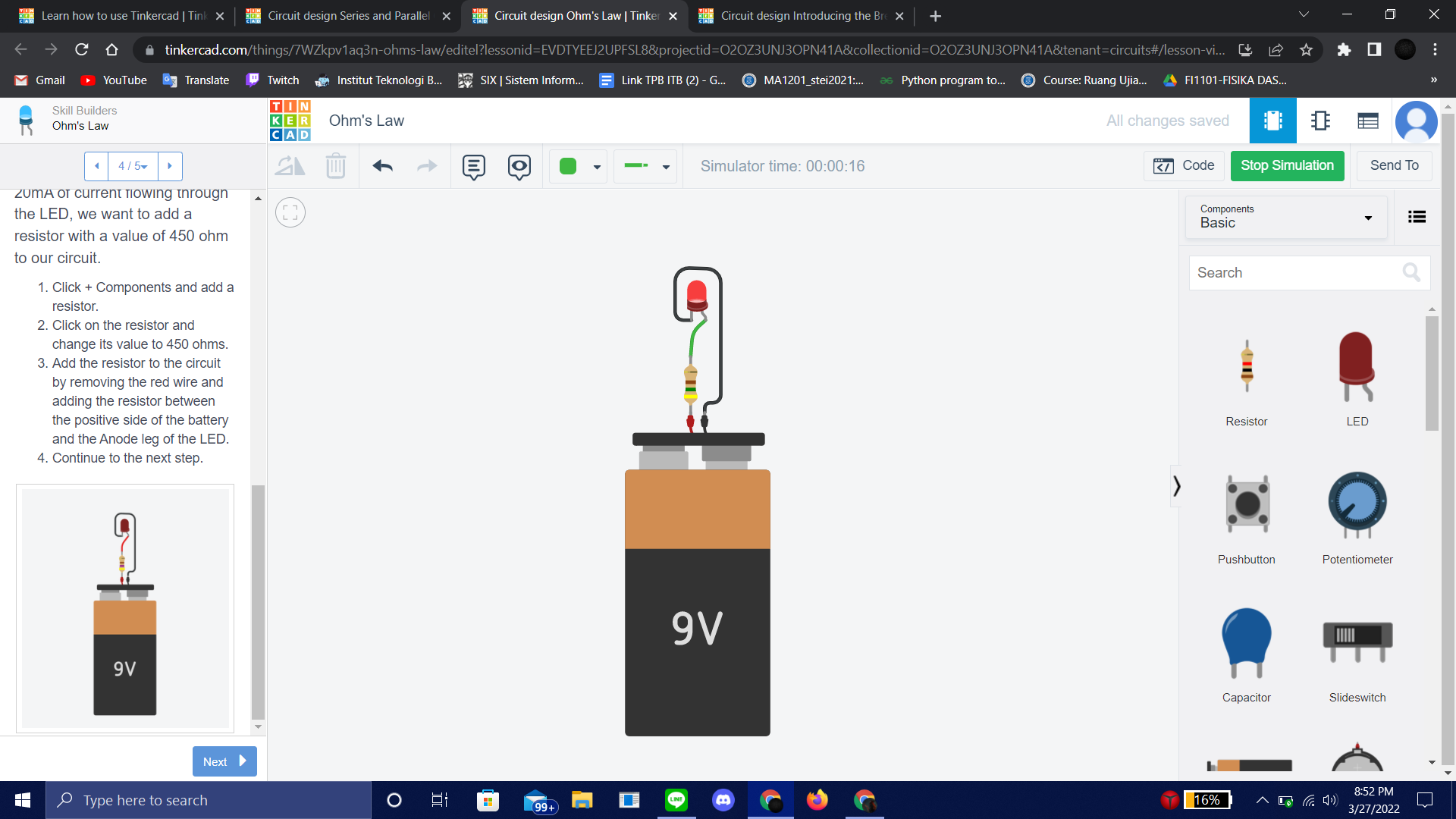Open the wire color dropdown
This screenshot has width=1456, height=819.
pyautogui.click(x=579, y=166)
